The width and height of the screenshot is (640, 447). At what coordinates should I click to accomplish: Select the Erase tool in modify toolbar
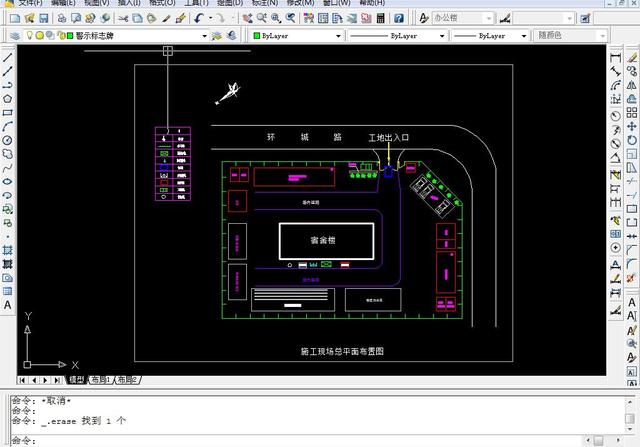[632, 58]
